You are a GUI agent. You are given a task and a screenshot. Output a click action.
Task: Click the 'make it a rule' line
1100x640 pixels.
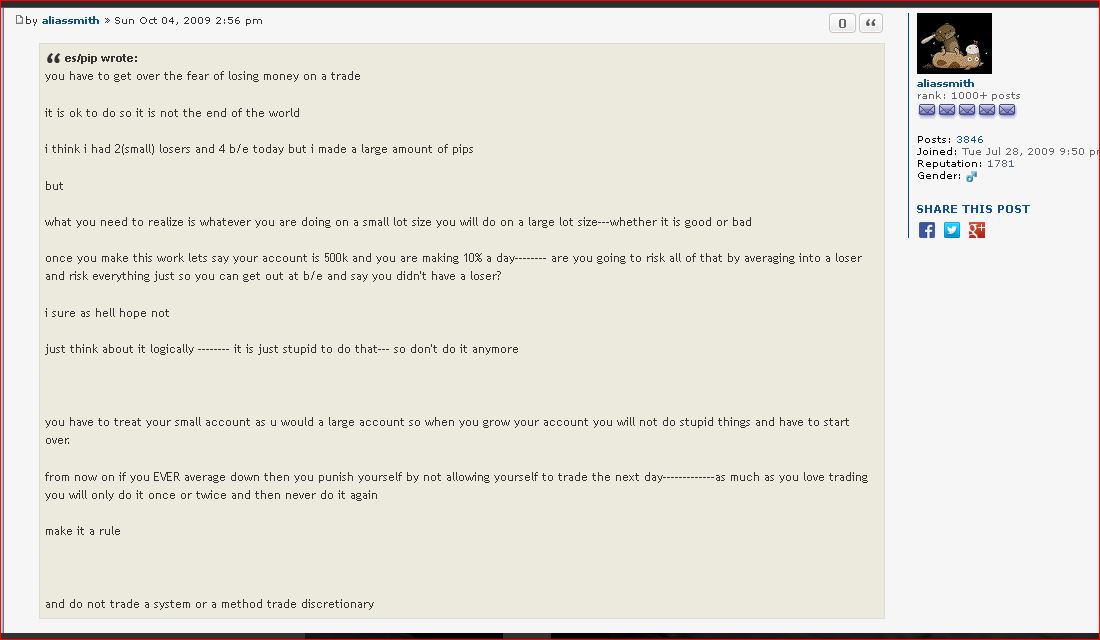(x=83, y=531)
